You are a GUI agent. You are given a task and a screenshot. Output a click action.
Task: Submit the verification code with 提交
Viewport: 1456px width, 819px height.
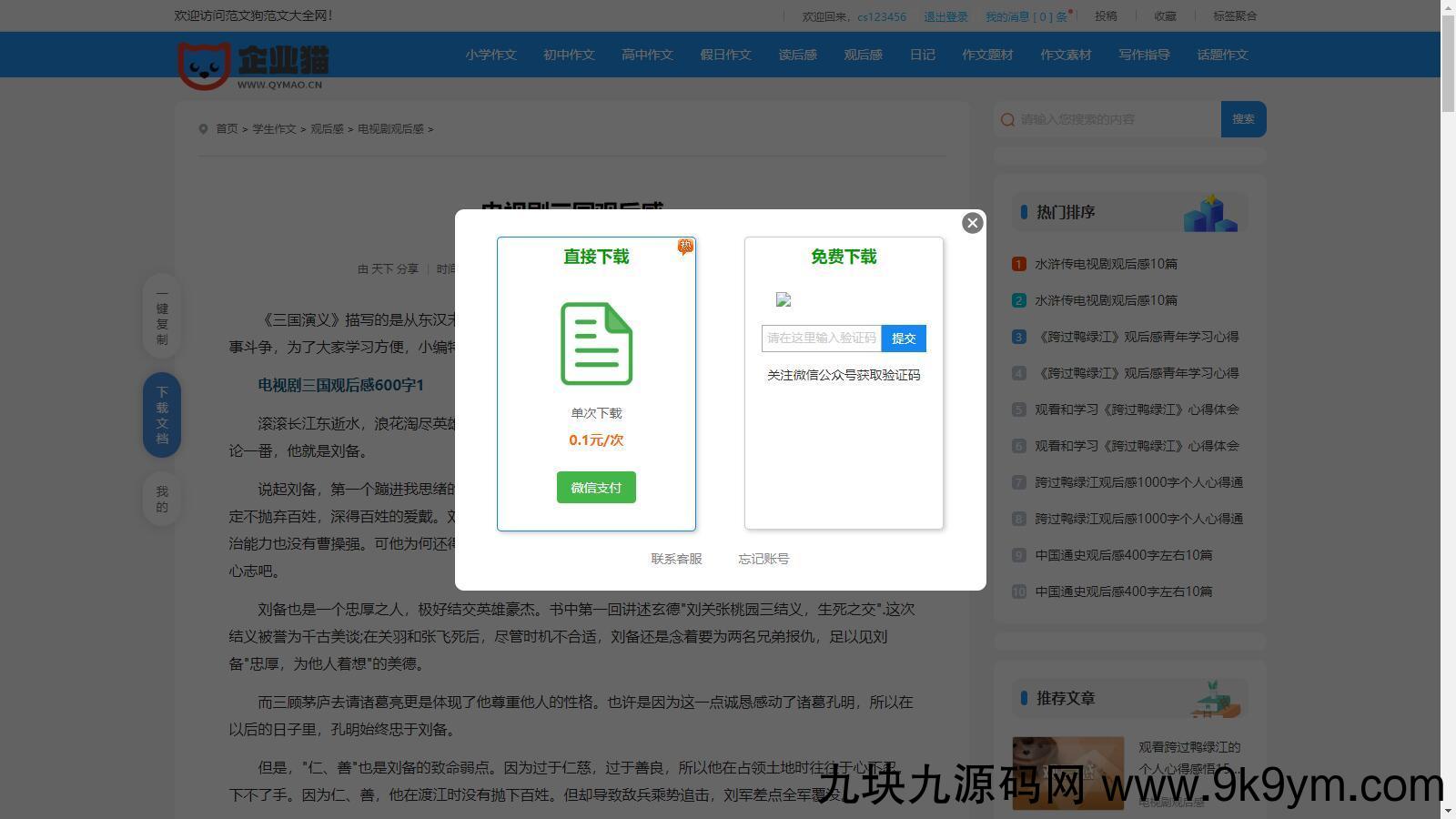coord(904,339)
